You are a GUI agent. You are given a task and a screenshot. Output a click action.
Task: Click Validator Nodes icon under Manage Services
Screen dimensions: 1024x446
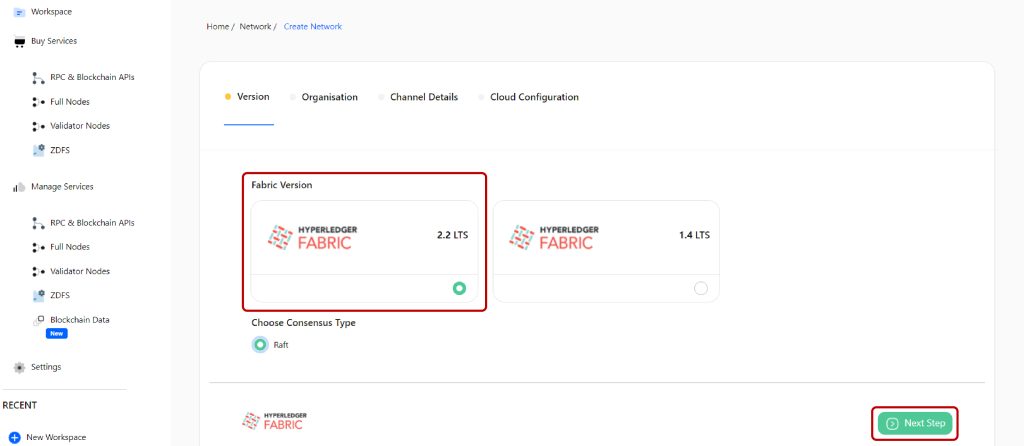point(39,271)
